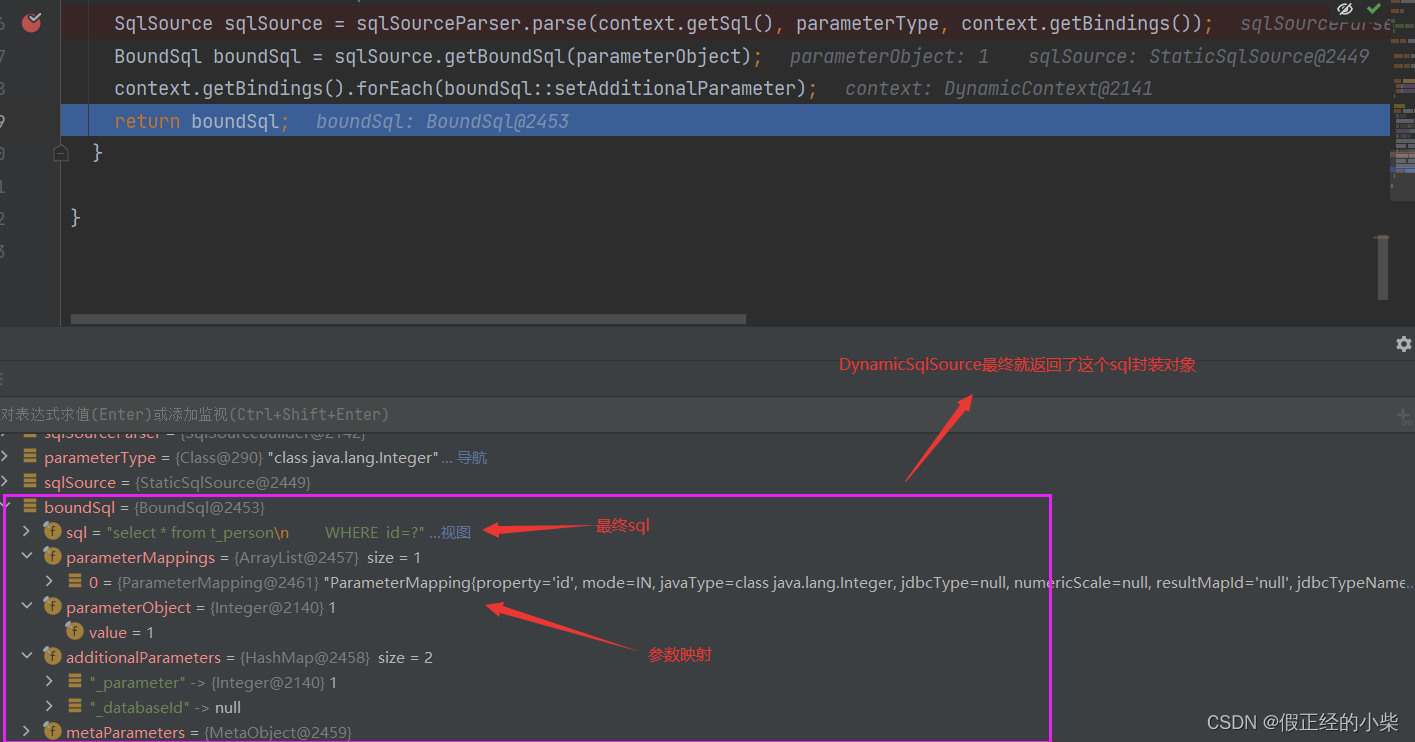The image size is (1415, 742).
Task: Expand the ParameterMapping@2461 element 0
Action: pyautogui.click(x=49, y=582)
